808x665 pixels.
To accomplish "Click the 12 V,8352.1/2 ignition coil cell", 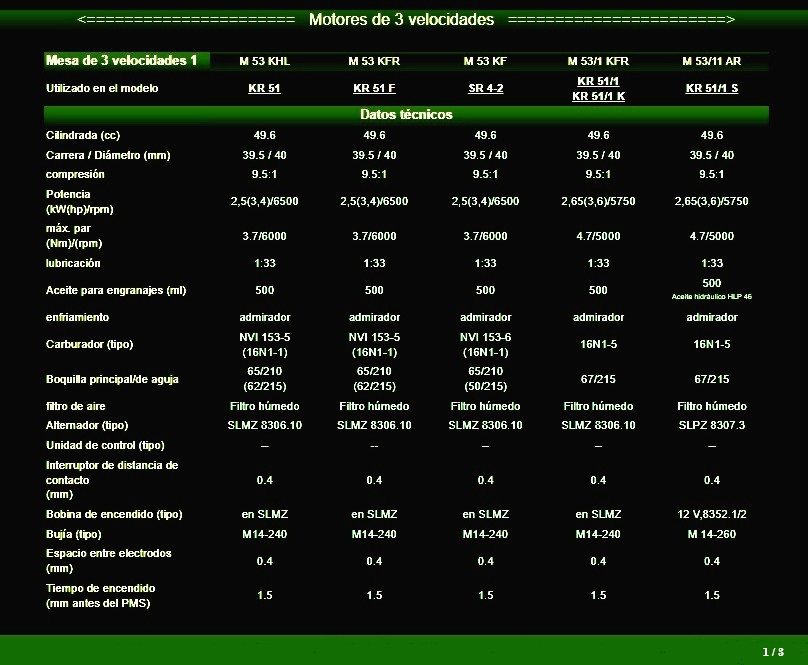I will click(x=711, y=514).
